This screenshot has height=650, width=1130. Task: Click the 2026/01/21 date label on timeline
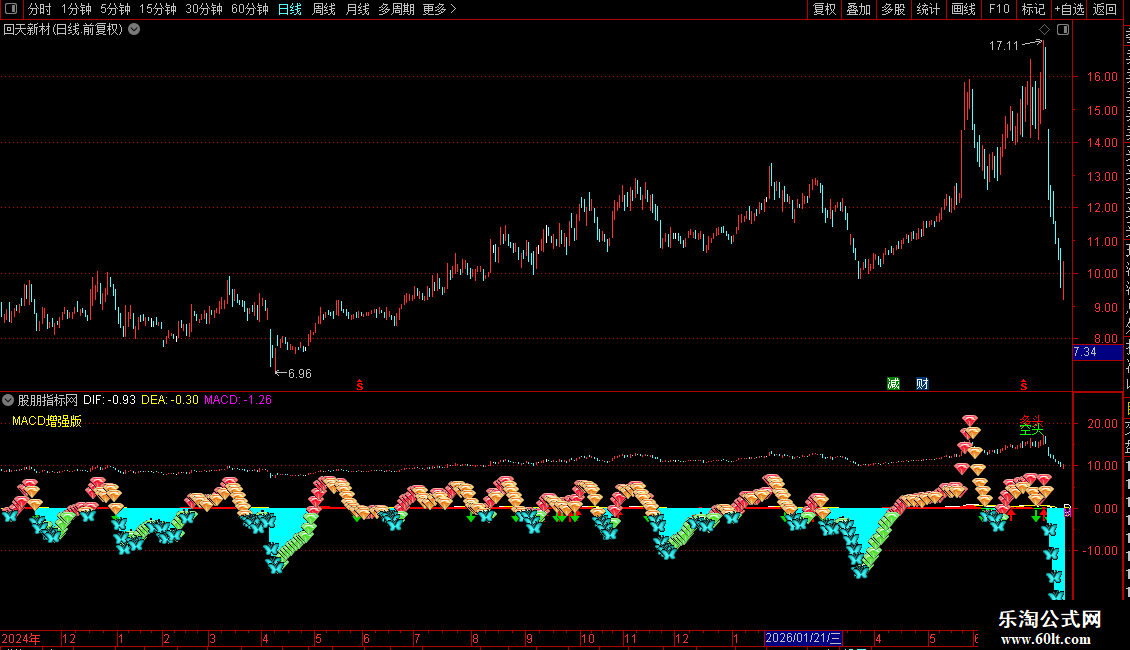coord(803,638)
